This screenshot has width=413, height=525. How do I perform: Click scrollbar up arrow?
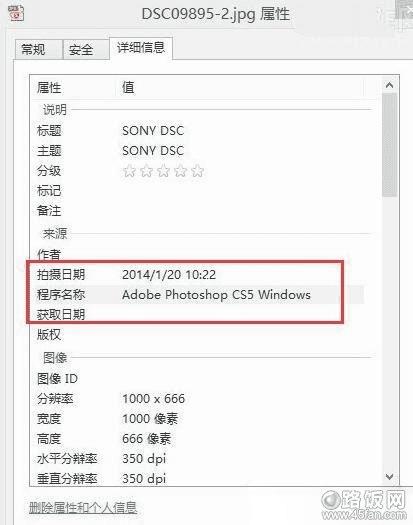pos(389,85)
